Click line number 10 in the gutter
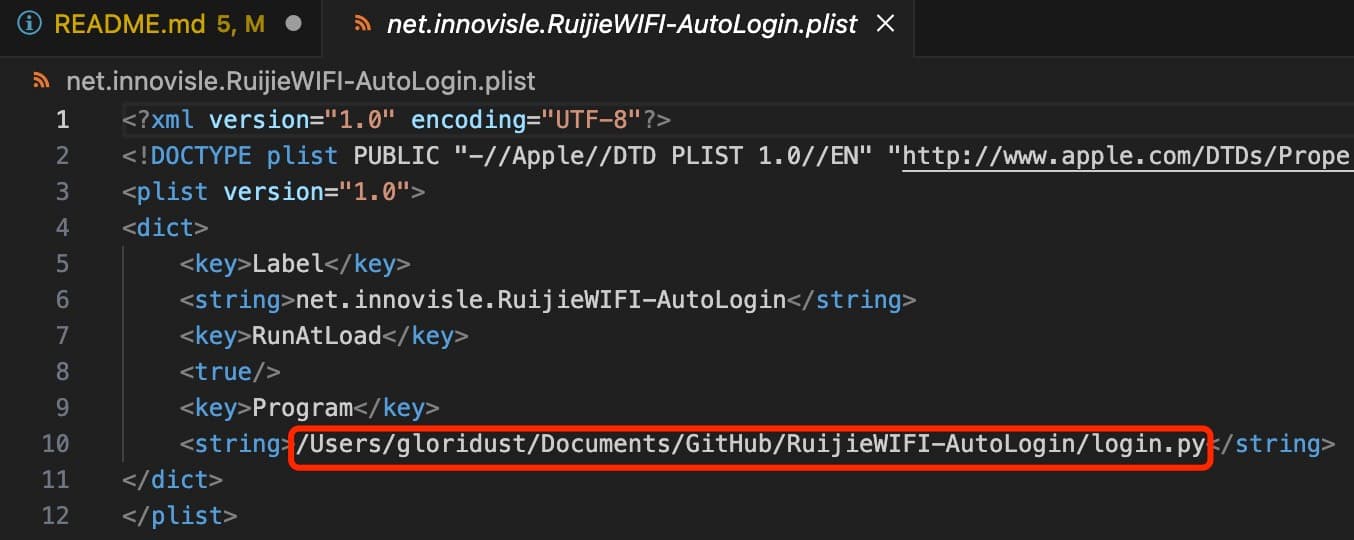This screenshot has width=1354, height=540. tap(56, 444)
